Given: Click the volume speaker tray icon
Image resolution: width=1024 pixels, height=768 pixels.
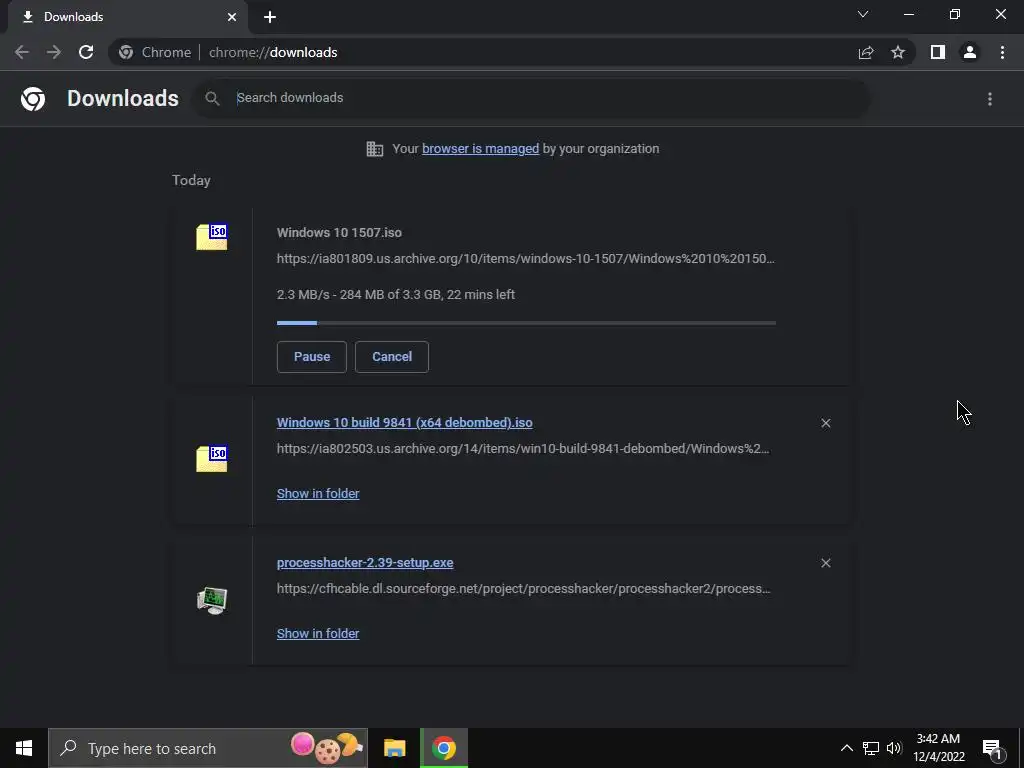Looking at the screenshot, I should 894,748.
